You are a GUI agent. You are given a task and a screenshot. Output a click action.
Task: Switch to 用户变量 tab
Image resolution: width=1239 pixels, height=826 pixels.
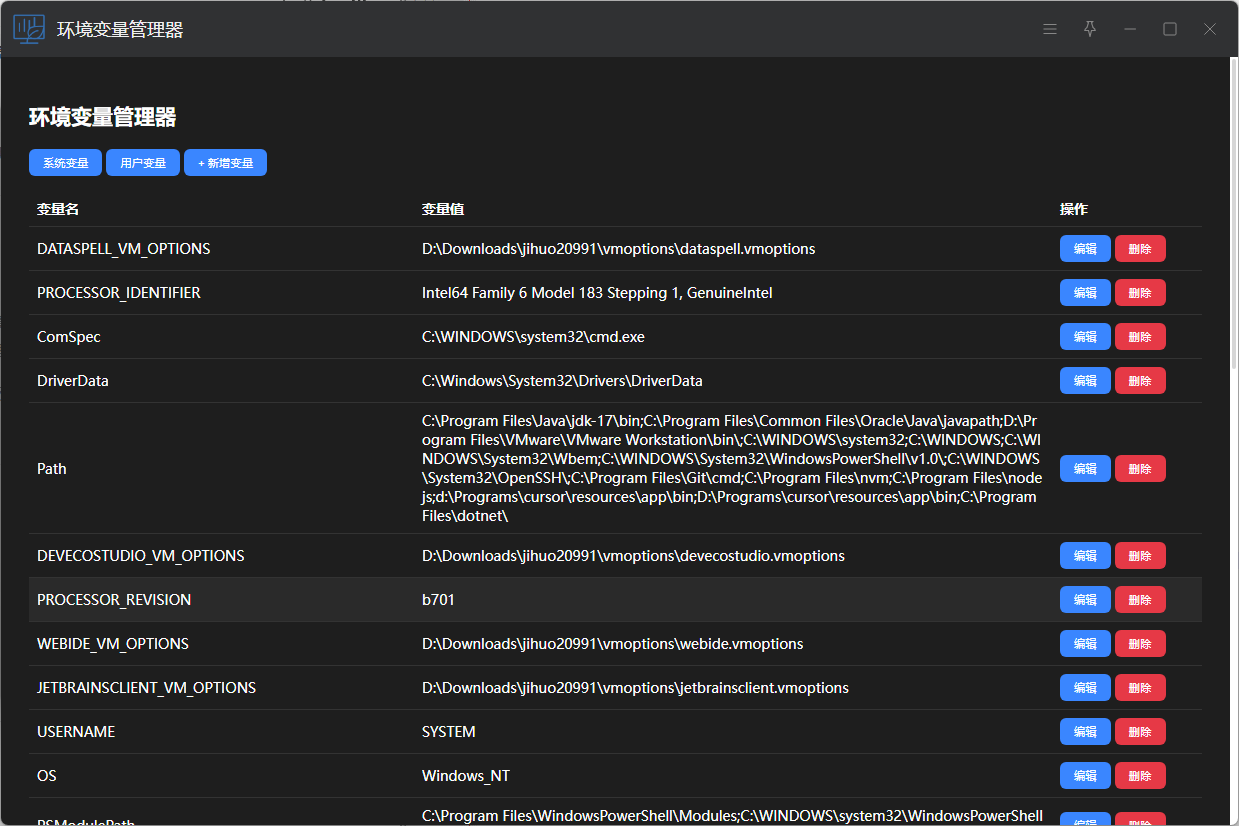point(143,163)
